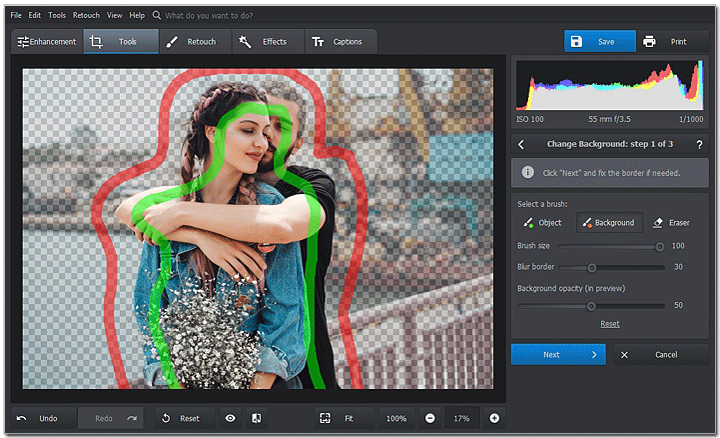Click the histogram graph

[610, 85]
